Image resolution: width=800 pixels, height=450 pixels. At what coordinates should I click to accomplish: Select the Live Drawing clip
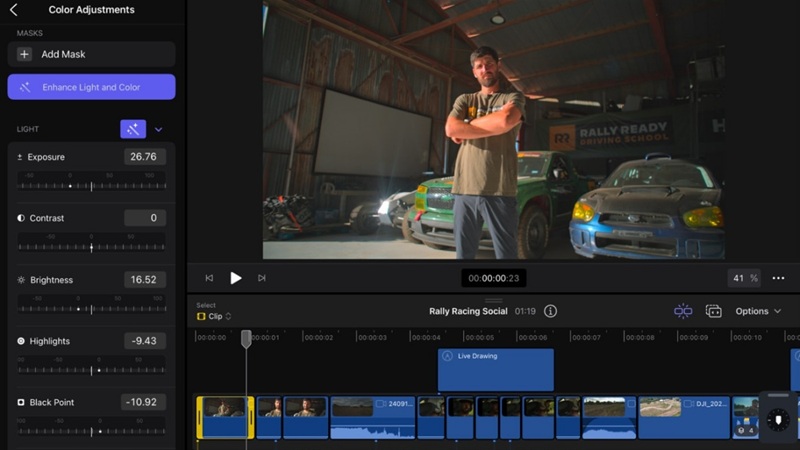point(495,370)
